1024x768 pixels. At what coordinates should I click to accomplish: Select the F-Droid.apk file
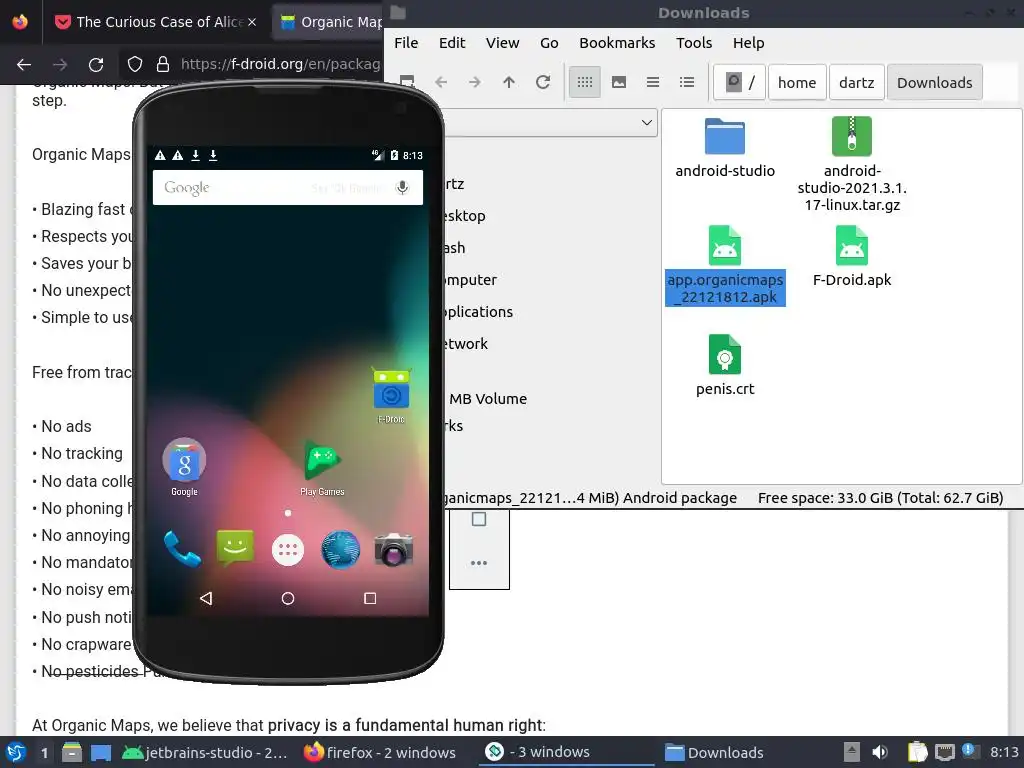852,257
